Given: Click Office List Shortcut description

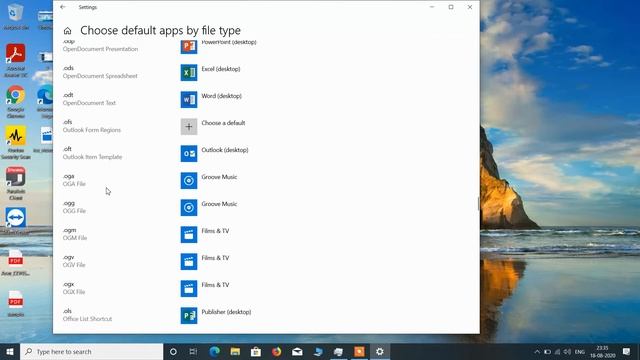Looking at the screenshot, I should click(87, 318).
